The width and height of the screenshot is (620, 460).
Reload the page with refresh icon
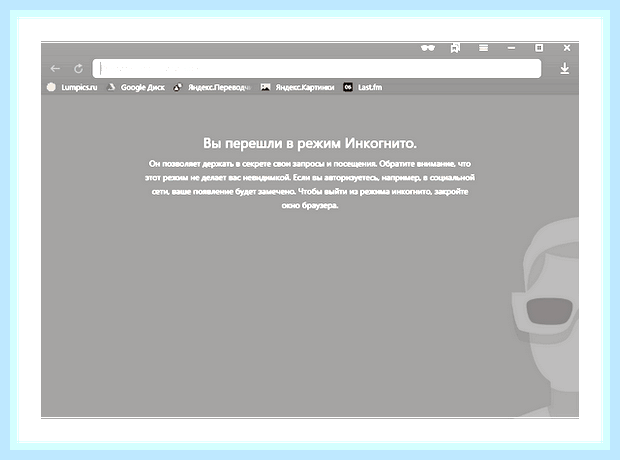pyautogui.click(x=78, y=69)
